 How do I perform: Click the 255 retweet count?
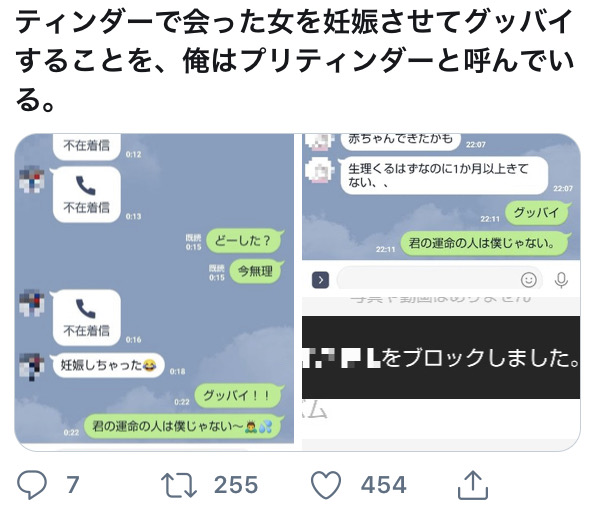pos(236,485)
